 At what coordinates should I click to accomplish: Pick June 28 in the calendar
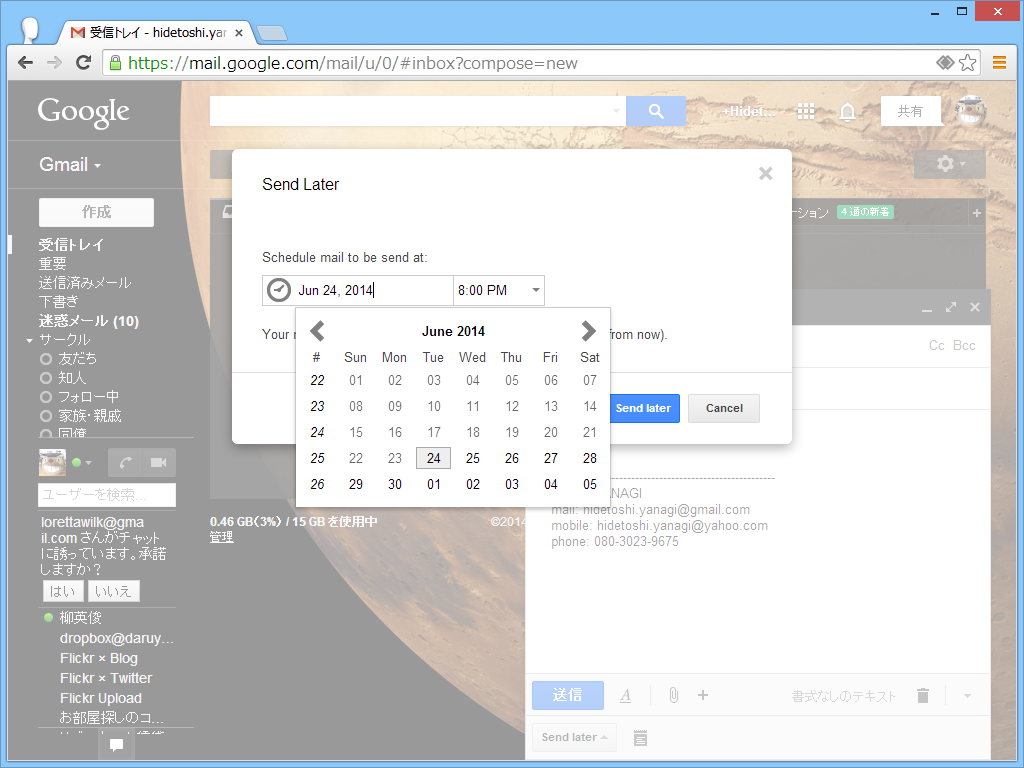590,458
